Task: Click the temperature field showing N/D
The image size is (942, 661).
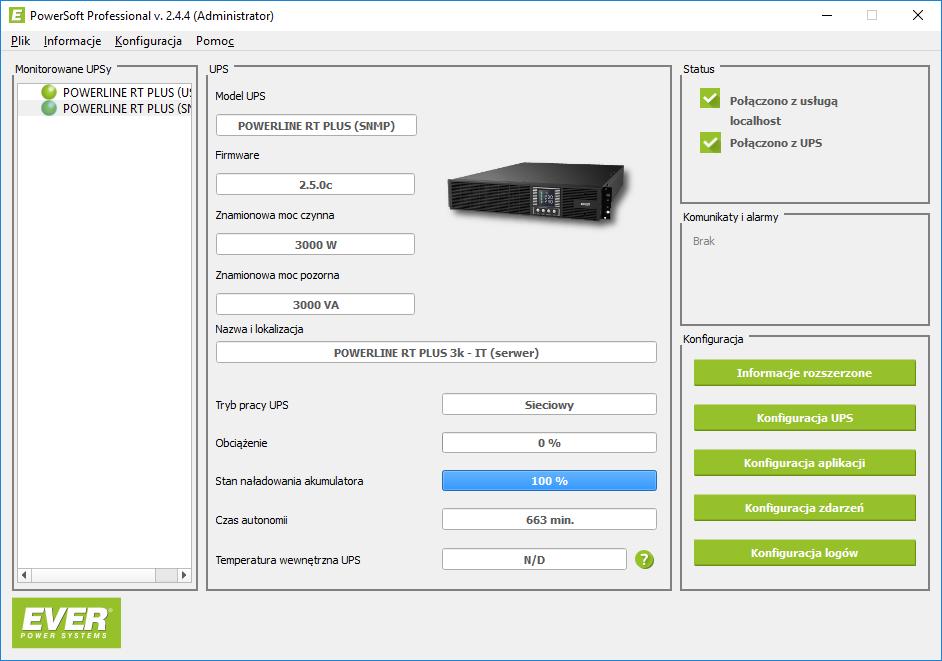Action: point(534,559)
